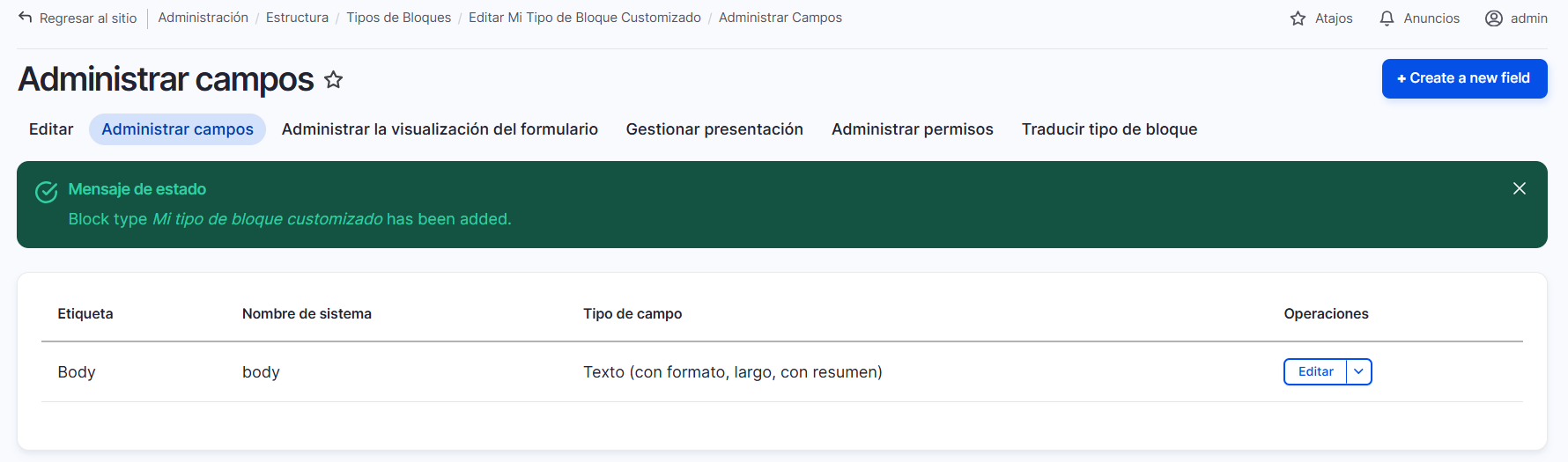Click the Operaciones column header

tap(1326, 314)
